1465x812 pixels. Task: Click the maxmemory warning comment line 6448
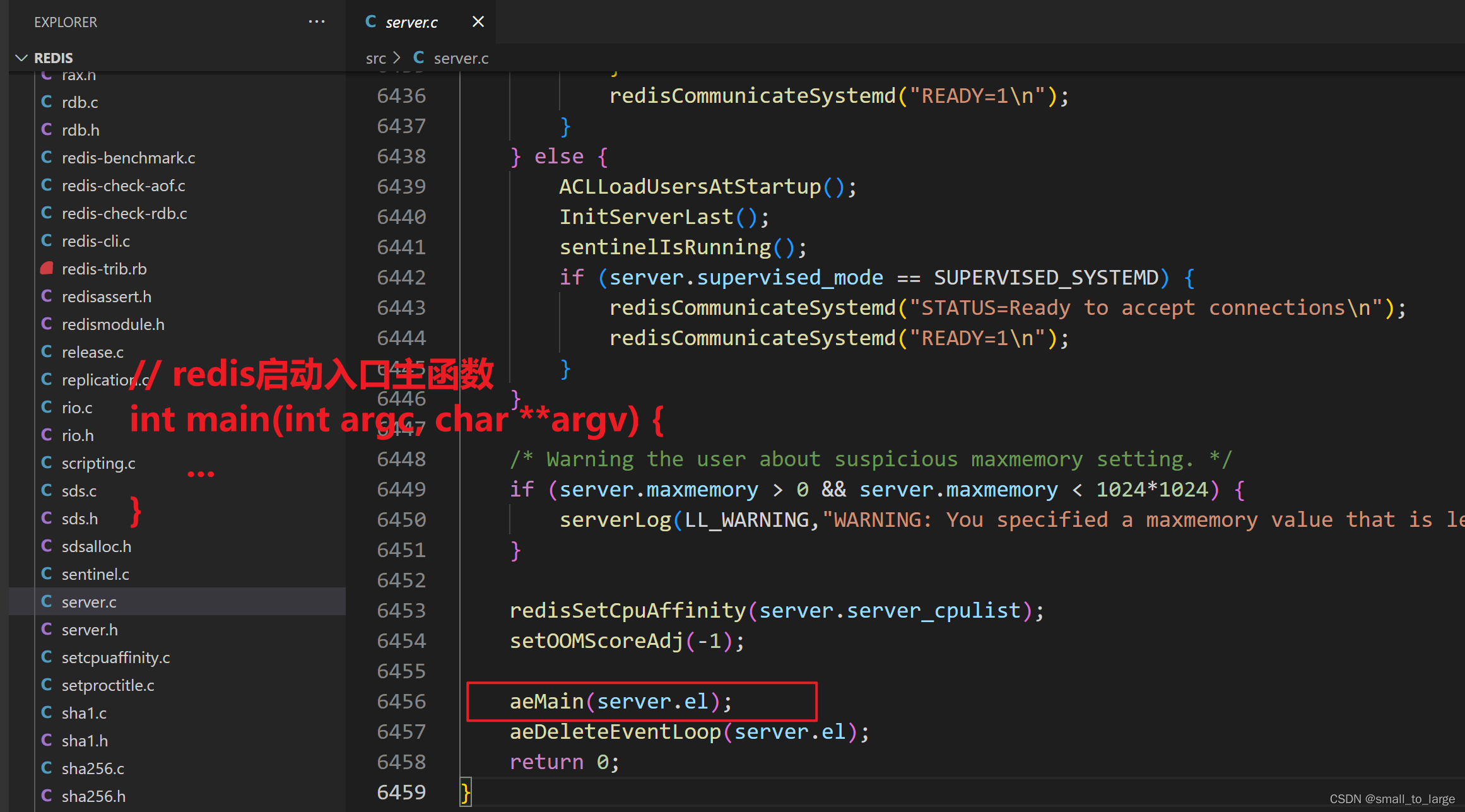pyautogui.click(x=871, y=459)
